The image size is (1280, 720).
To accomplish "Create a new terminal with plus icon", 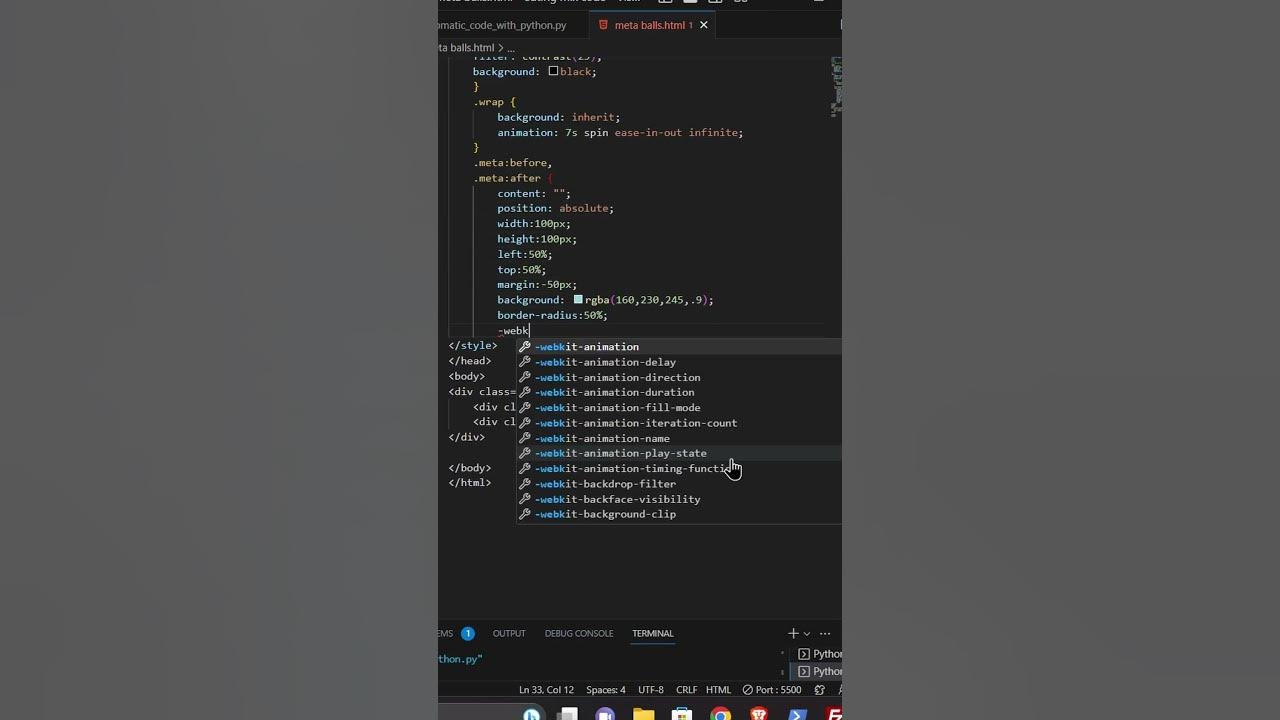I will pyautogui.click(x=793, y=633).
